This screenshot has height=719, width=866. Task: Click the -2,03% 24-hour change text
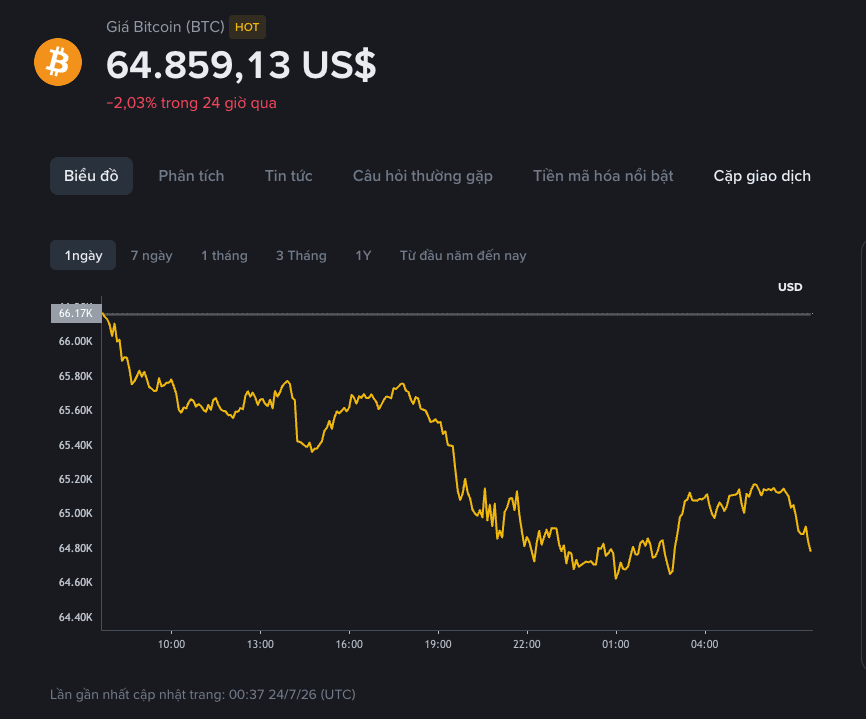point(191,103)
